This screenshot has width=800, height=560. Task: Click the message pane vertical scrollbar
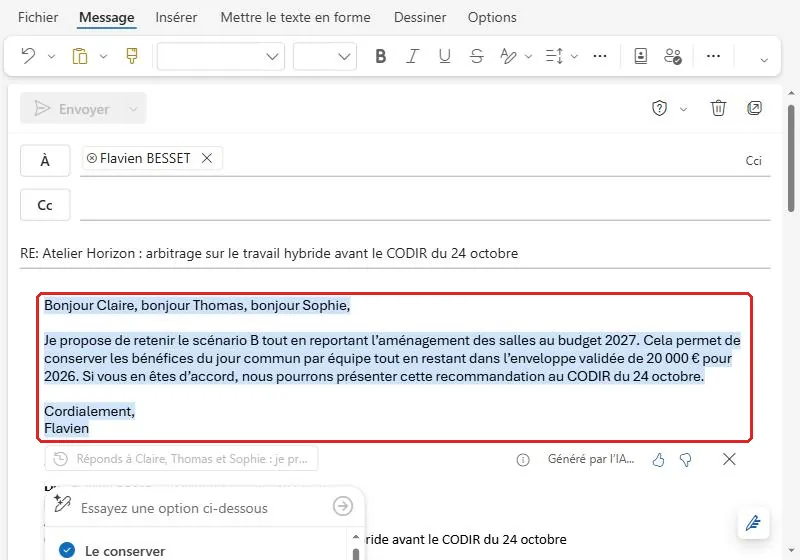tap(791, 158)
